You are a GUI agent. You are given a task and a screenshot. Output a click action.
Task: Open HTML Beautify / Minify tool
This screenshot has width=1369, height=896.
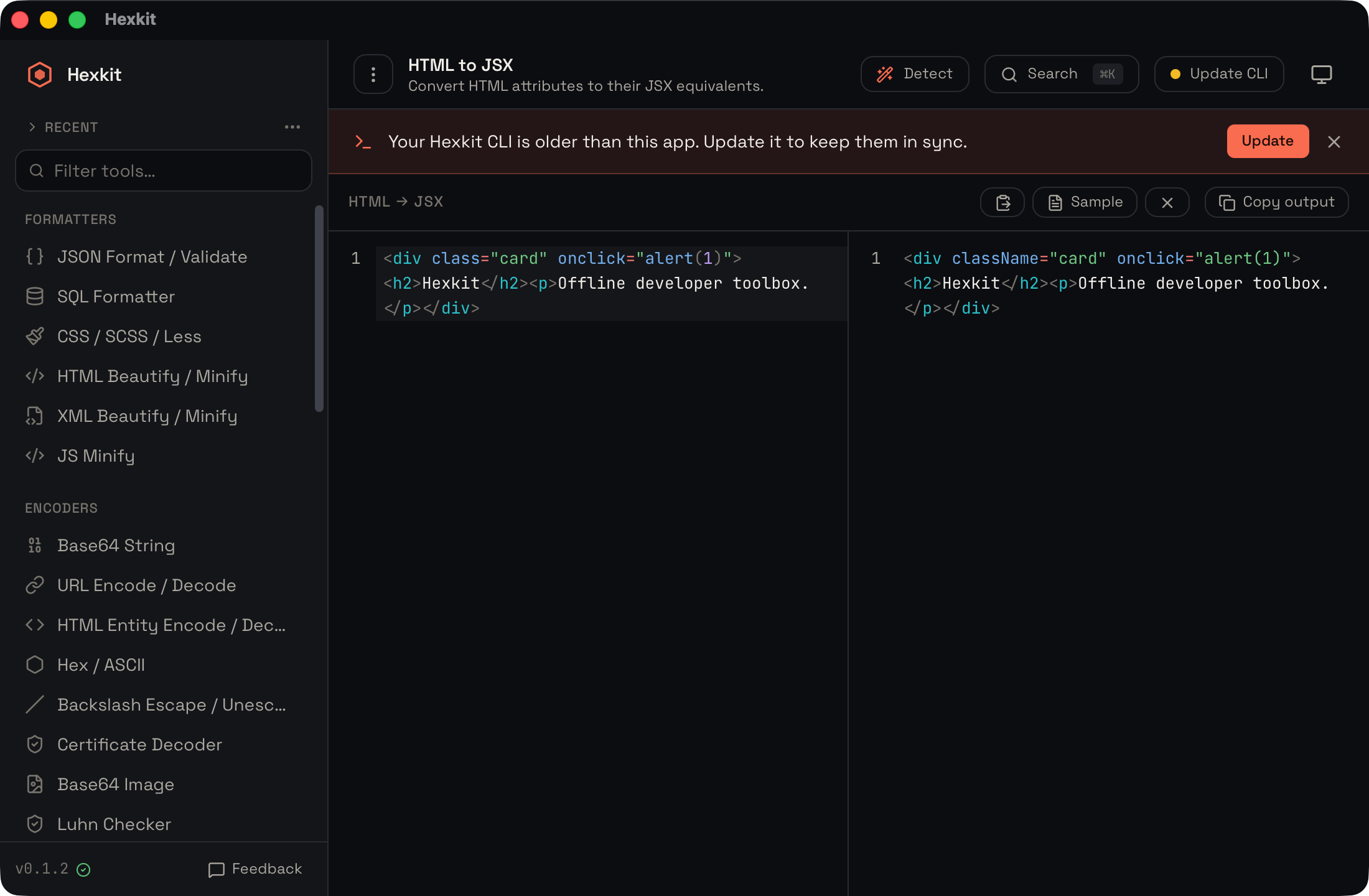click(164, 376)
